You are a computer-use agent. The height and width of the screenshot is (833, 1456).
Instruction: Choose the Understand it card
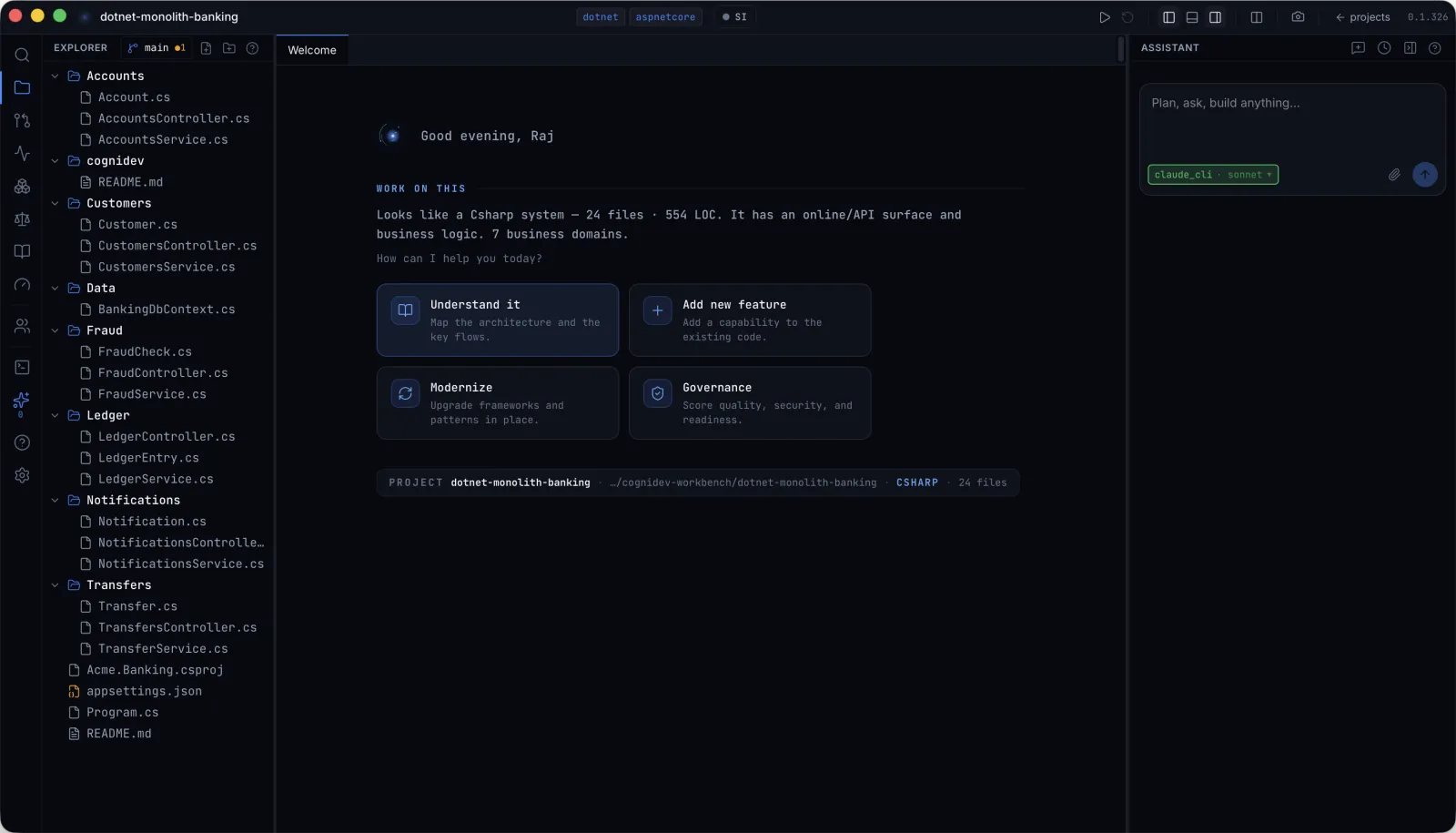click(498, 320)
